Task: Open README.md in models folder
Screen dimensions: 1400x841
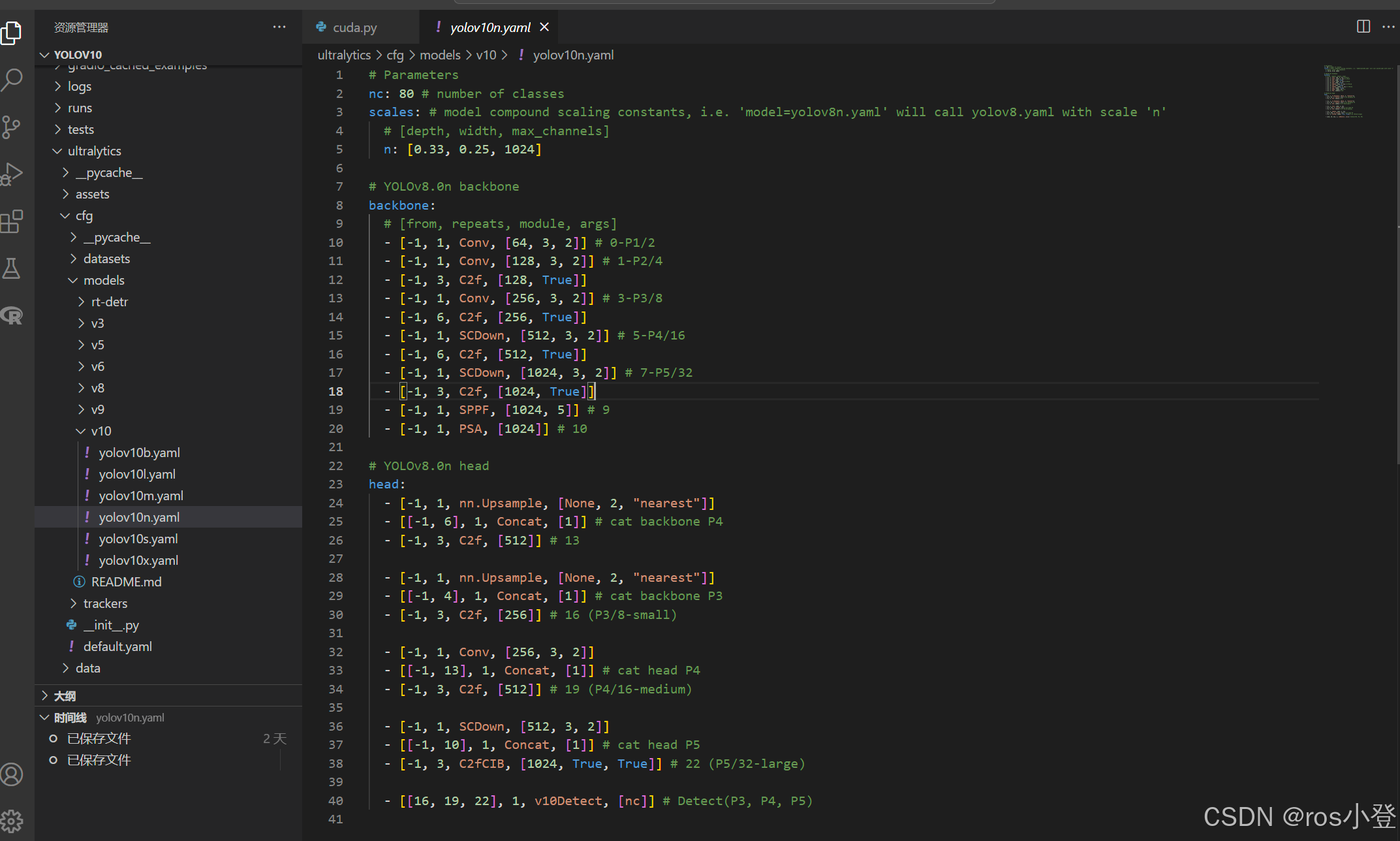Action: click(168, 582)
